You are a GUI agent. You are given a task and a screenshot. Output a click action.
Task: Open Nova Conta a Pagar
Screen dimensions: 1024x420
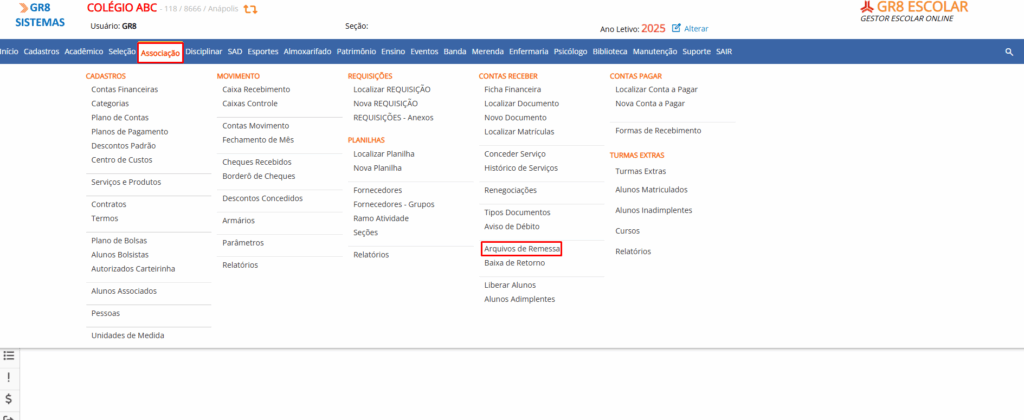[x=650, y=103]
